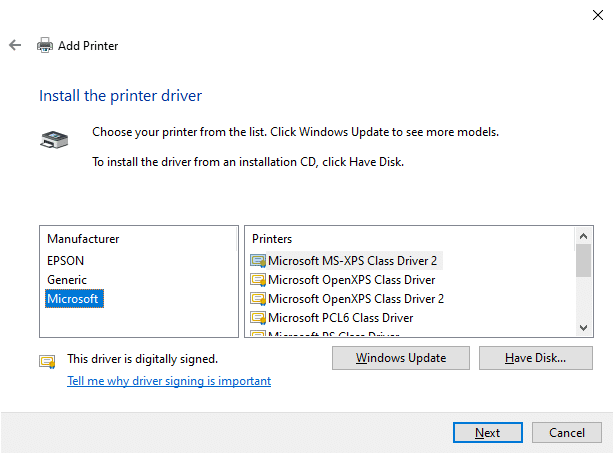Choose Microsoft MS-XPS Class Driver 2
Screen dimensions: 614x454
pyautogui.click(x=352, y=261)
